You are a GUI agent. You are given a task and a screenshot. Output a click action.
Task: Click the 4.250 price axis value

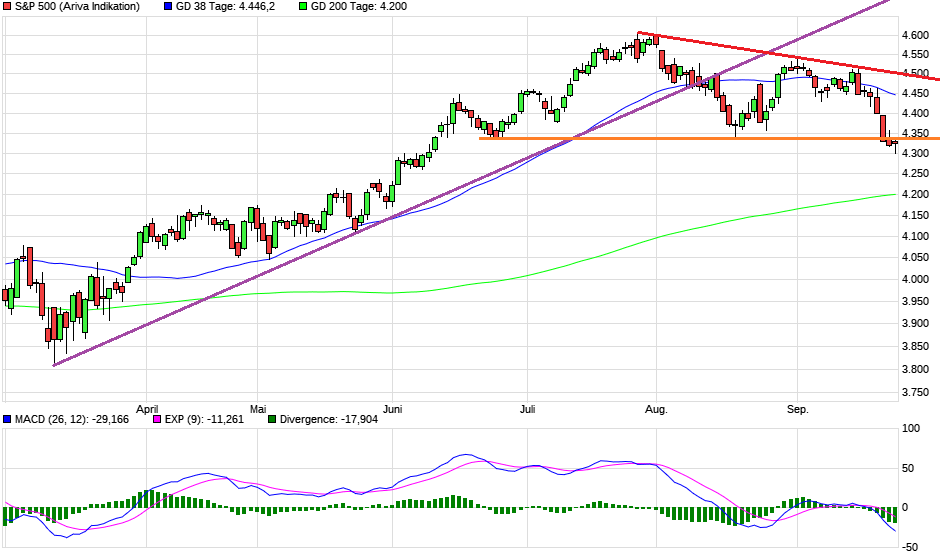point(915,174)
